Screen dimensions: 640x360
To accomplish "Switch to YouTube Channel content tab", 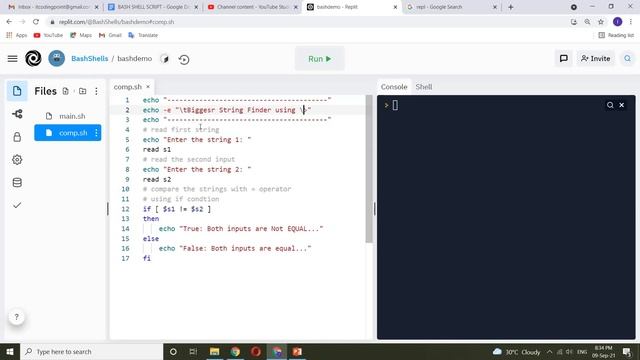I will (252, 7).
